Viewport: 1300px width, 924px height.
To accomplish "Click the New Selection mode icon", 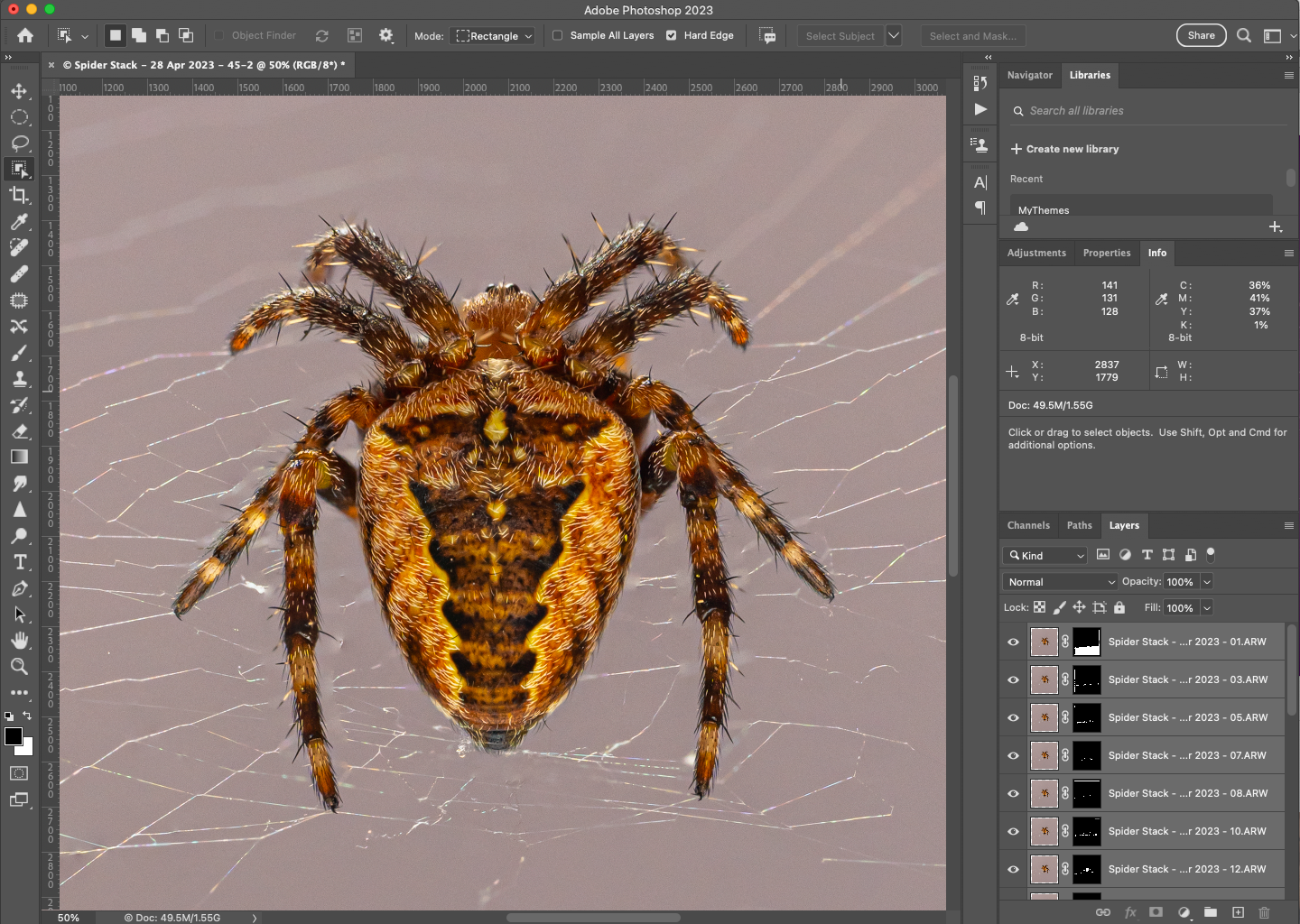I will pyautogui.click(x=115, y=35).
